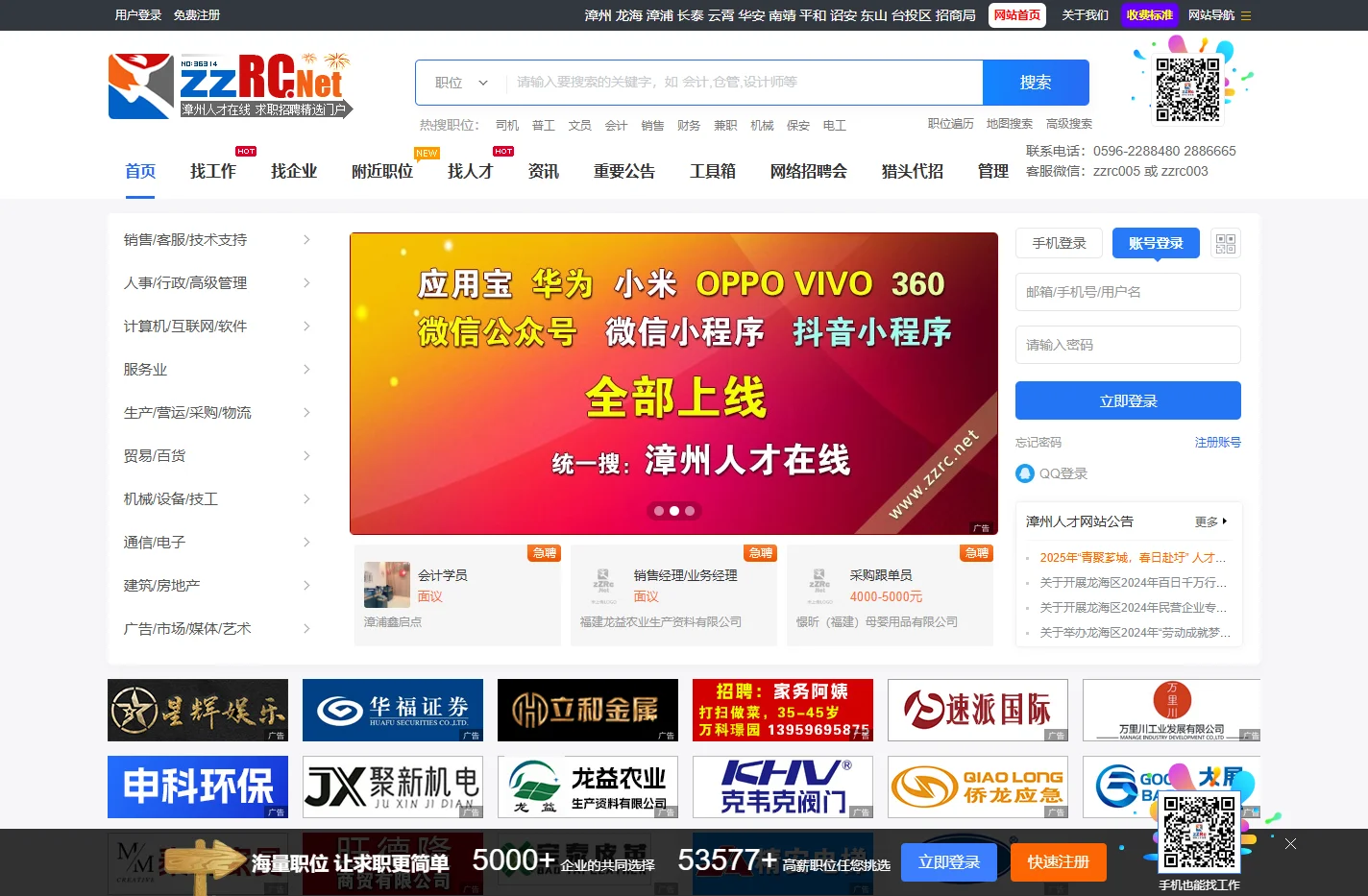Image resolution: width=1368 pixels, height=896 pixels.
Task: Switch to 手机登录 tab
Action: pos(1060,243)
